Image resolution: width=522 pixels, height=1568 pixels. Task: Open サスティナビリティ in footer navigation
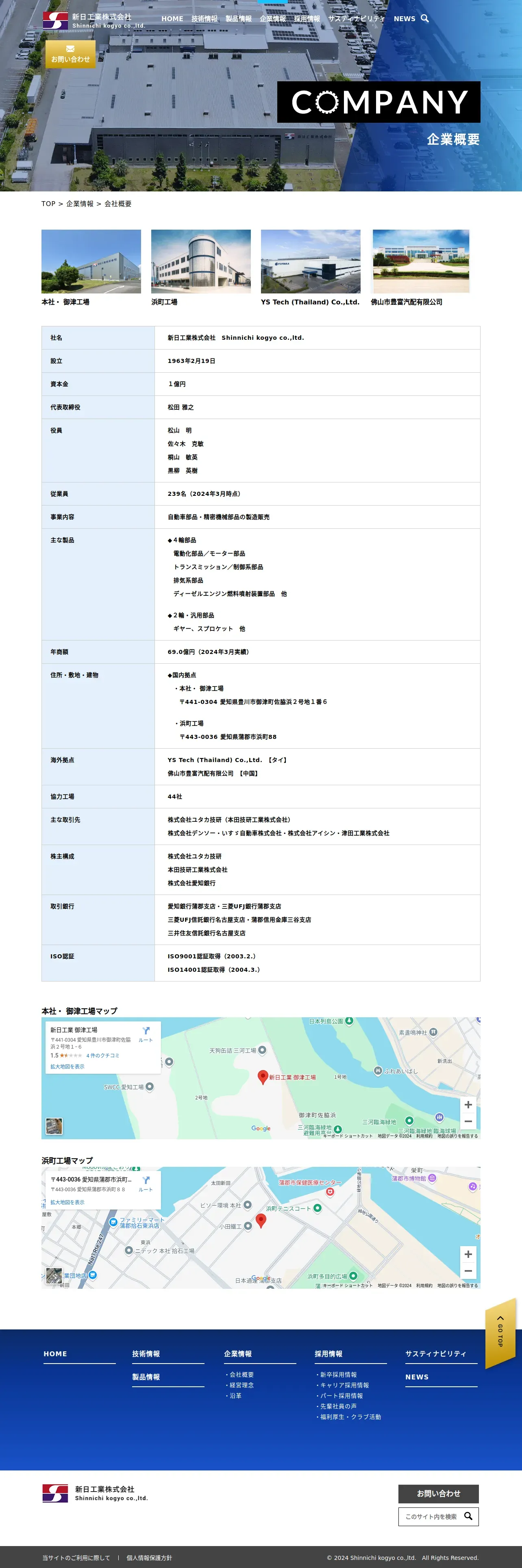tap(436, 1354)
